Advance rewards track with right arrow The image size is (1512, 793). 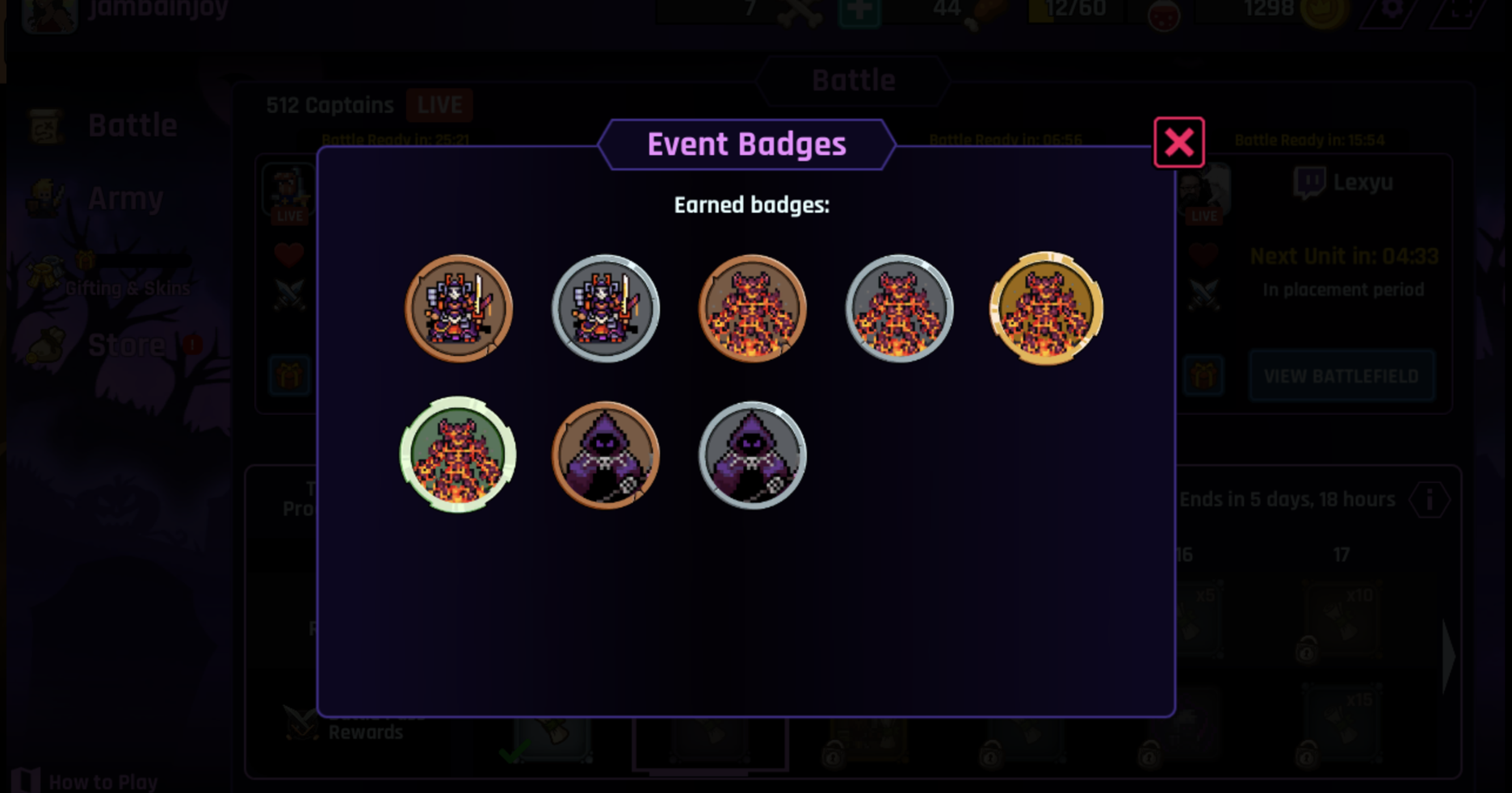click(1449, 658)
